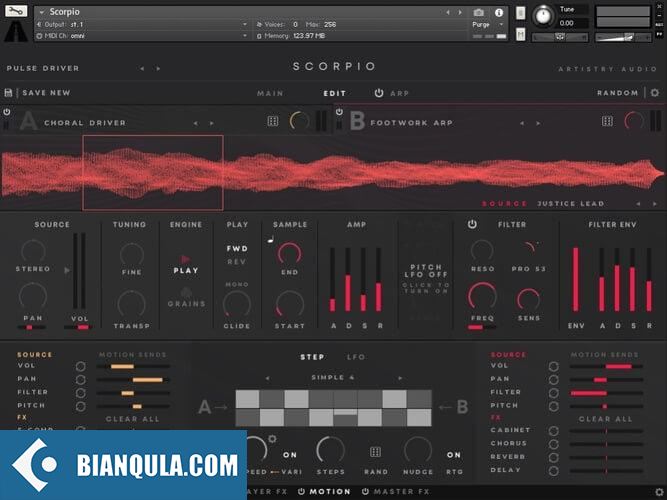
Task: Click the source link arrow beside STEREO knob
Action: [67, 270]
